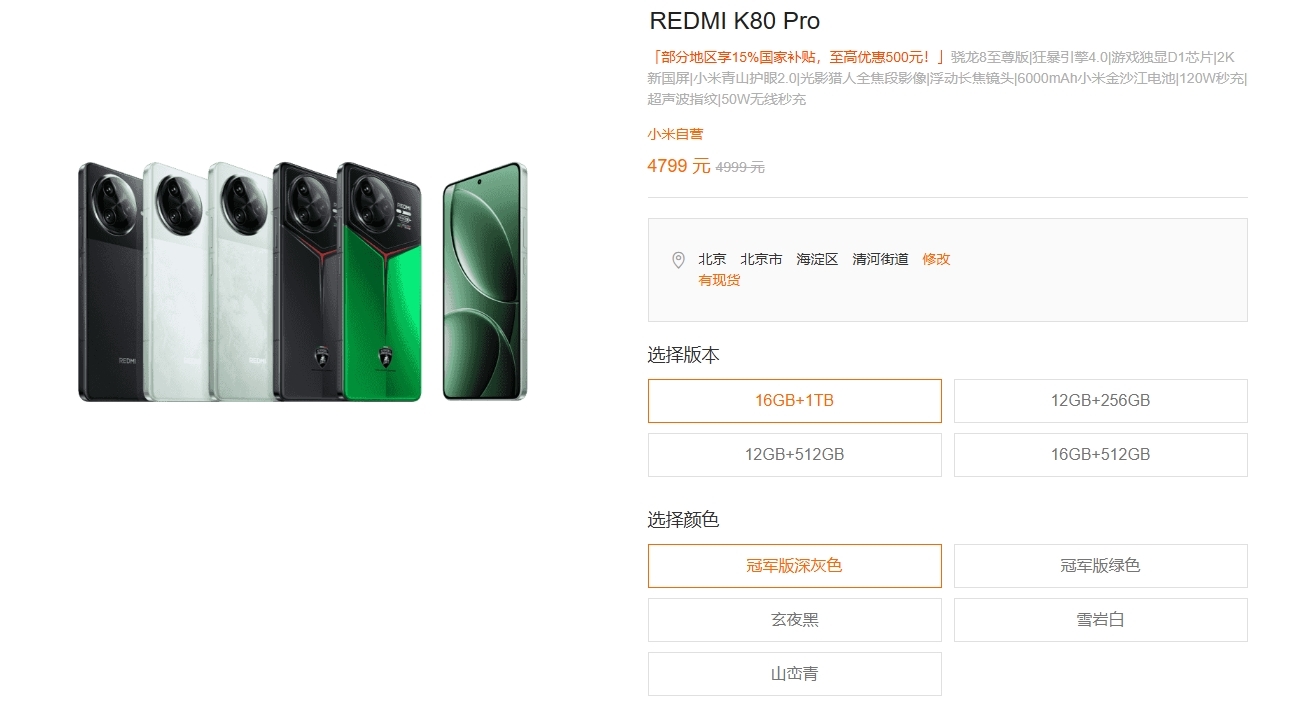The image size is (1292, 717).
Task: Select the 16GB+512GB version
Action: [x=1100, y=455]
